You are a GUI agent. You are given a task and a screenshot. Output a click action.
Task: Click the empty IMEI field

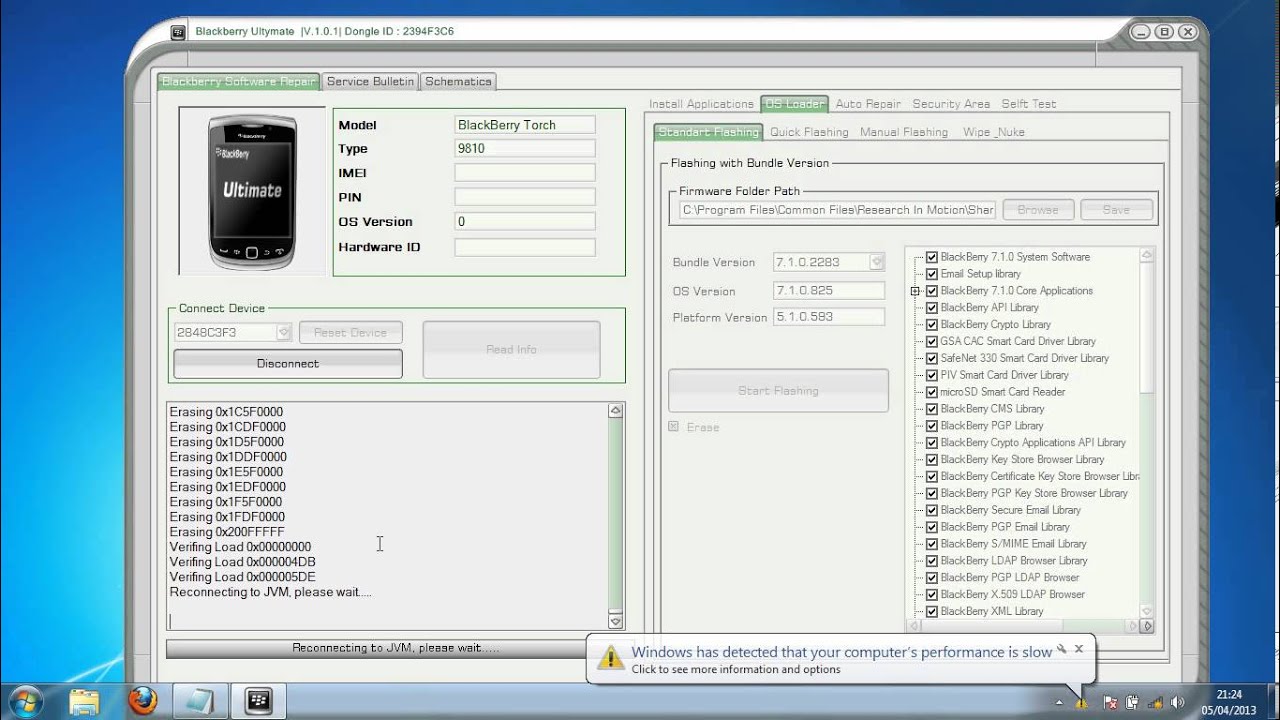point(525,173)
